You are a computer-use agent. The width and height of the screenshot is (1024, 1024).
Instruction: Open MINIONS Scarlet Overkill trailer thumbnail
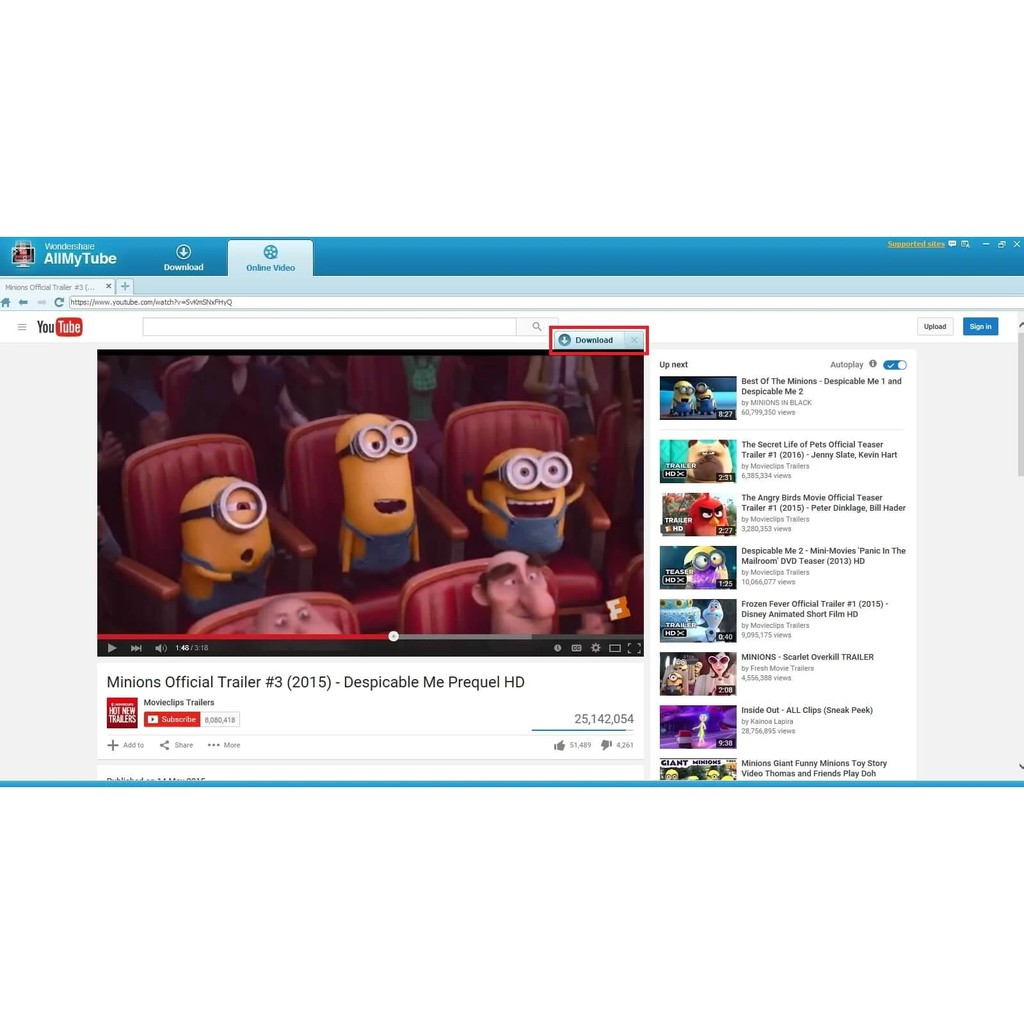697,674
